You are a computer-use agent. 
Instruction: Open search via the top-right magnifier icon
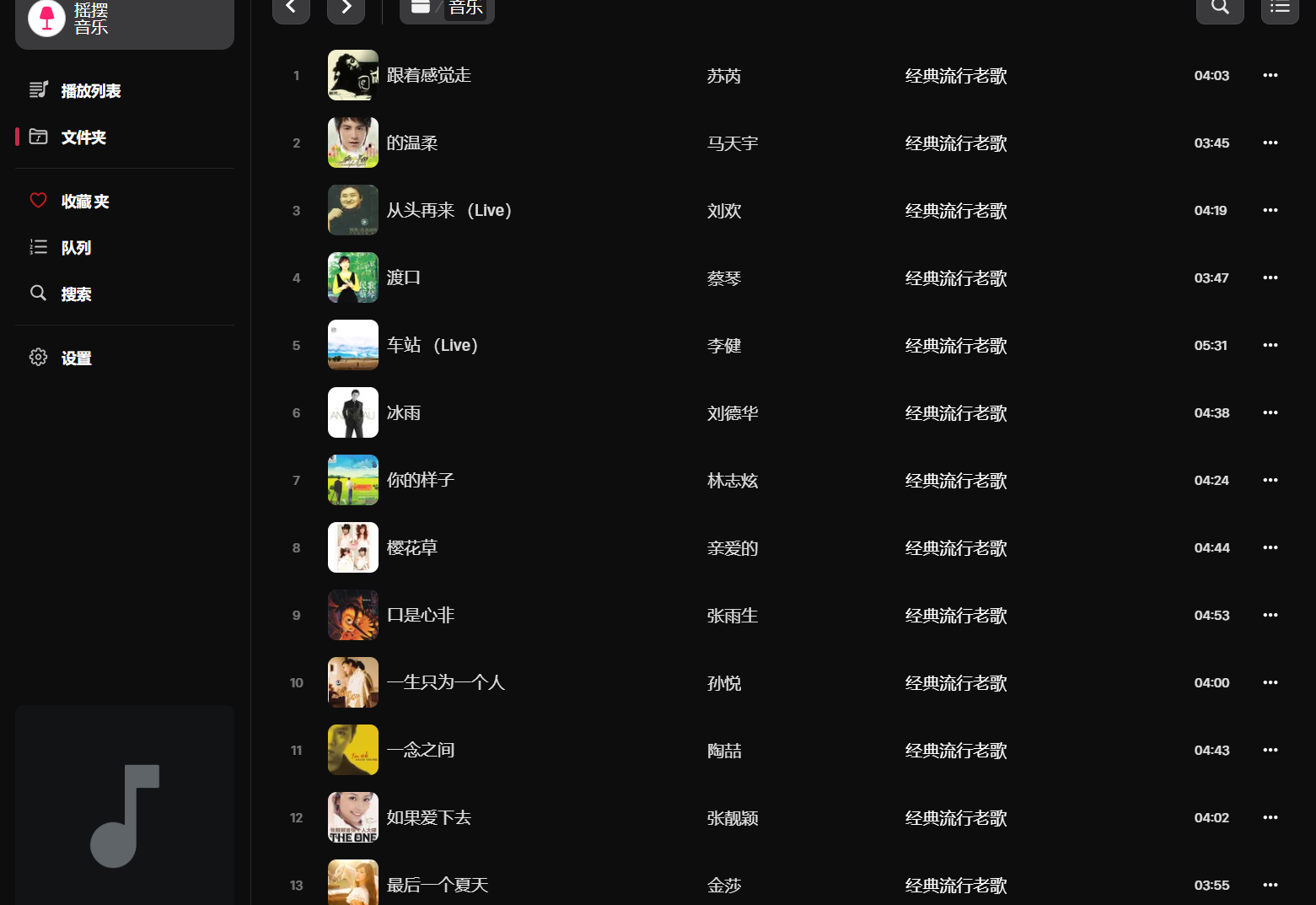click(x=1220, y=8)
